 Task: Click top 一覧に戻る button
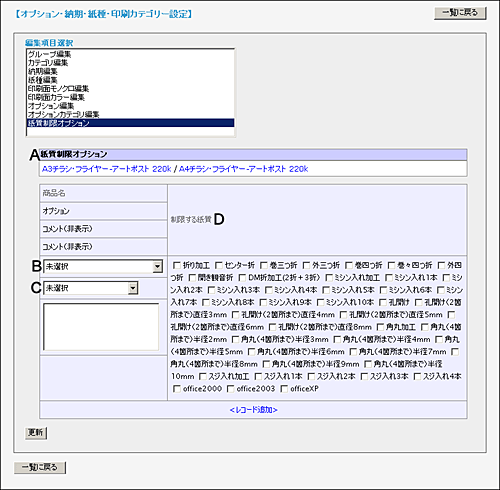pos(460,13)
